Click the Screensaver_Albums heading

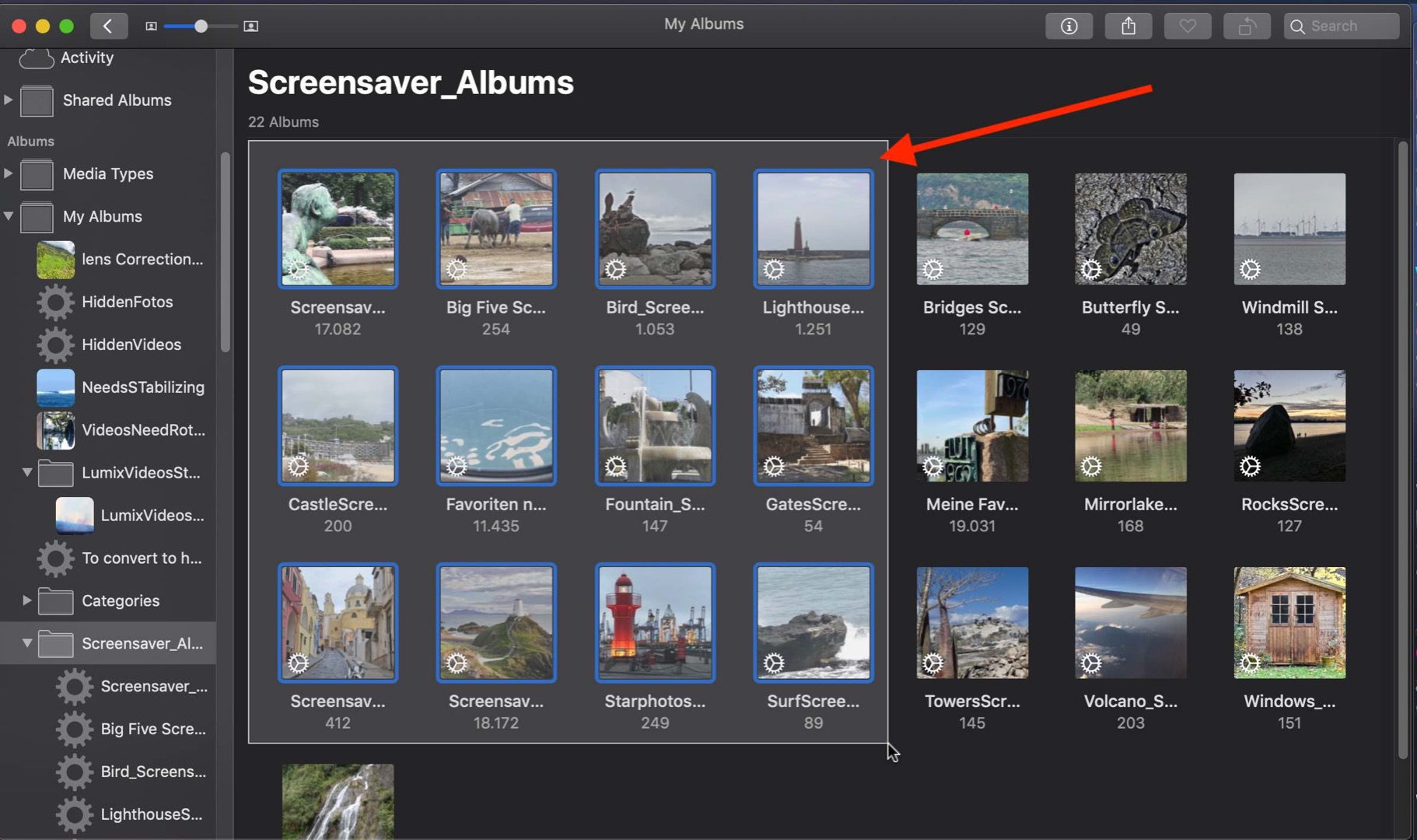tap(411, 82)
